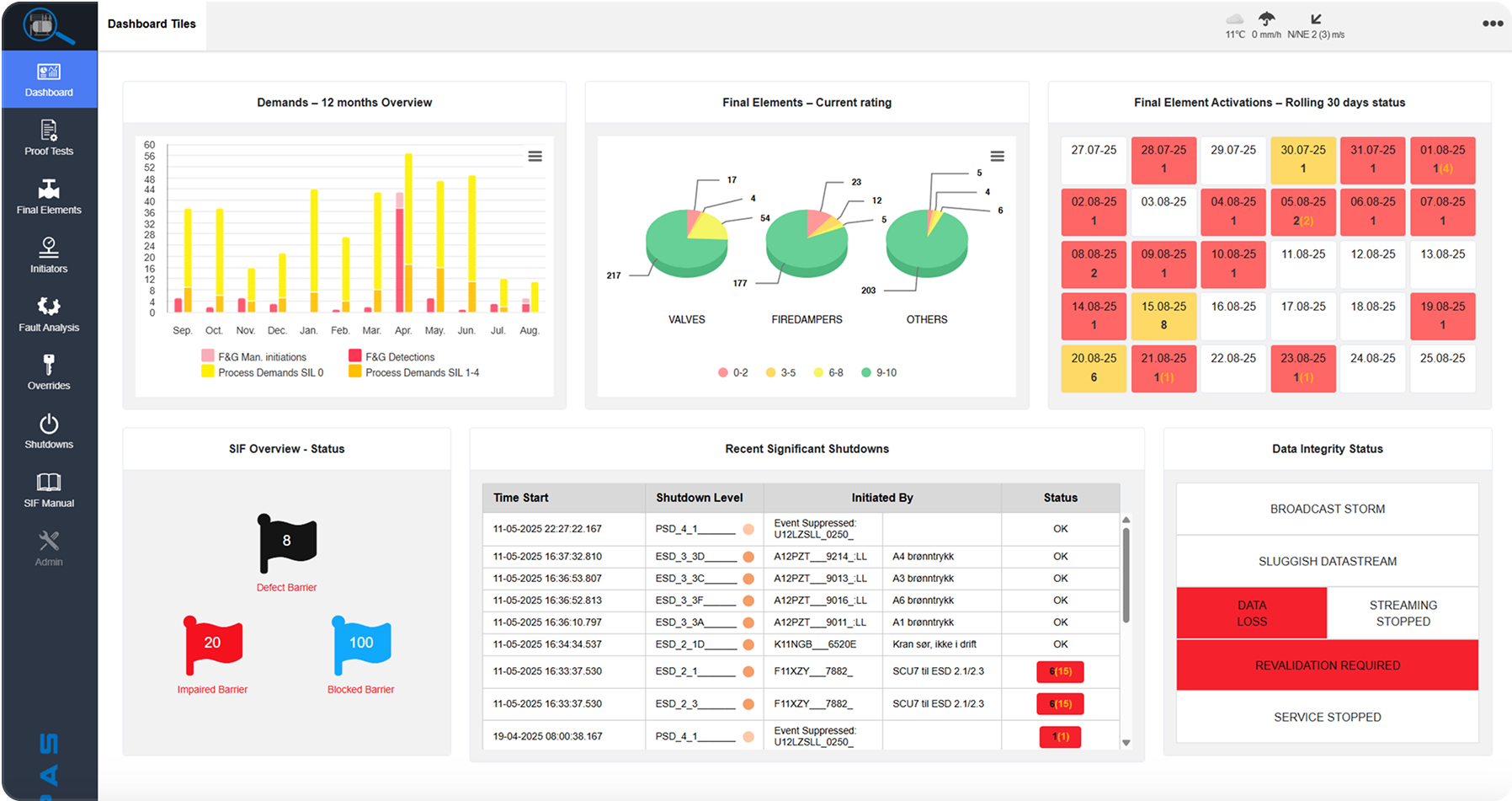Open the top-right three-dots options menu

point(1492,24)
